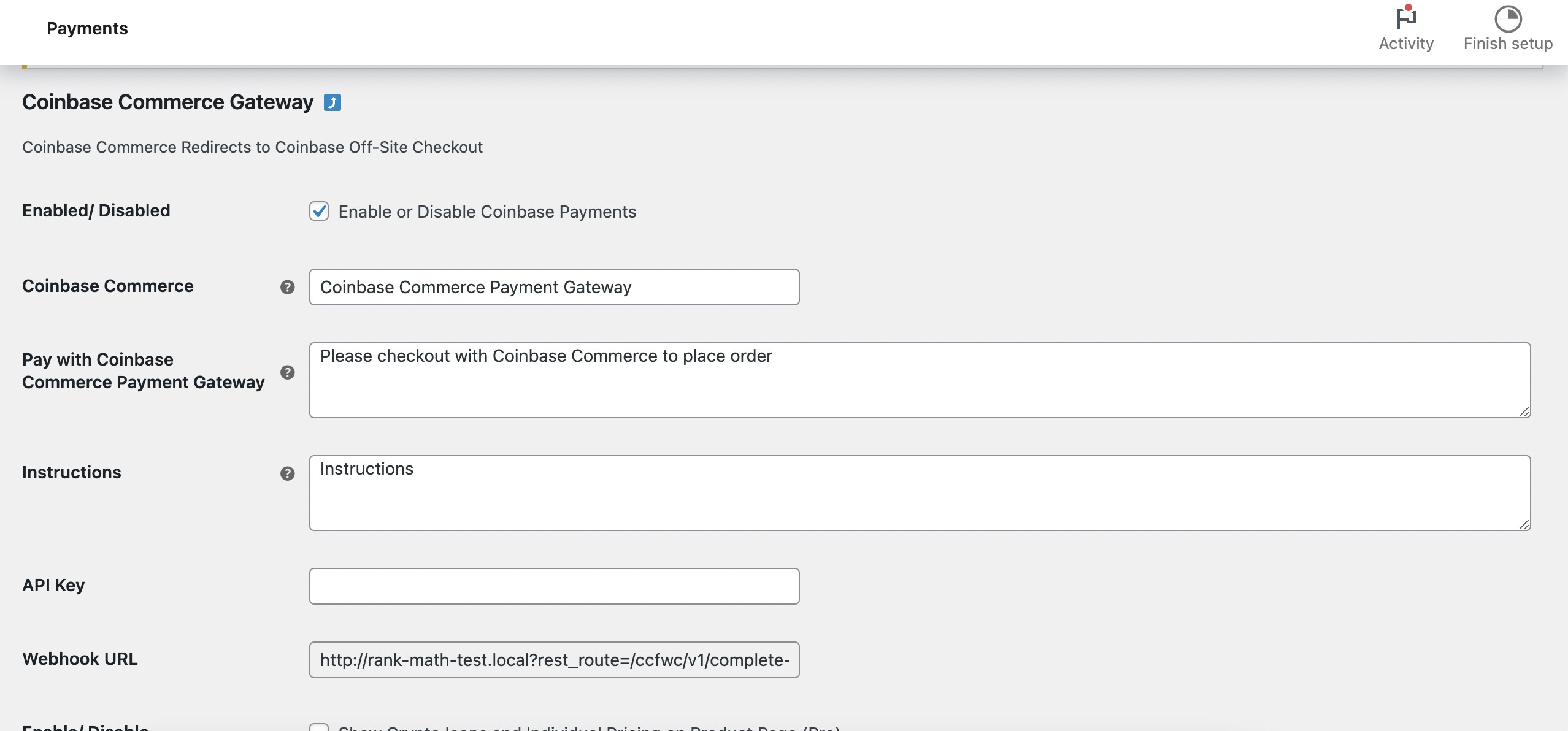Click the return arrow icon beside Coinbase Commerce Gateway
This screenshot has height=731, width=1568.
[x=332, y=102]
